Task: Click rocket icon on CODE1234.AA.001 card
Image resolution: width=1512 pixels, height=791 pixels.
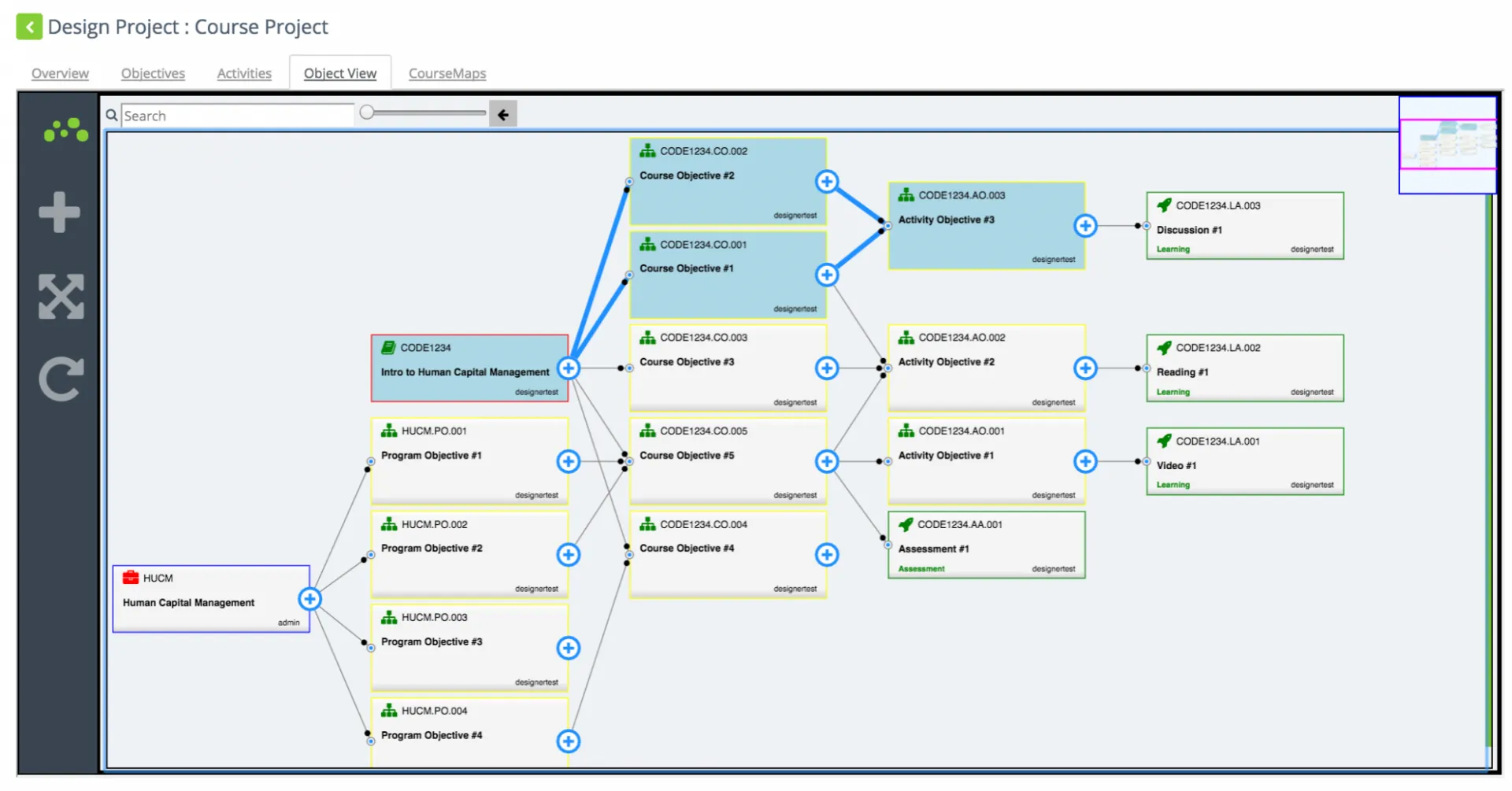Action: 906,524
